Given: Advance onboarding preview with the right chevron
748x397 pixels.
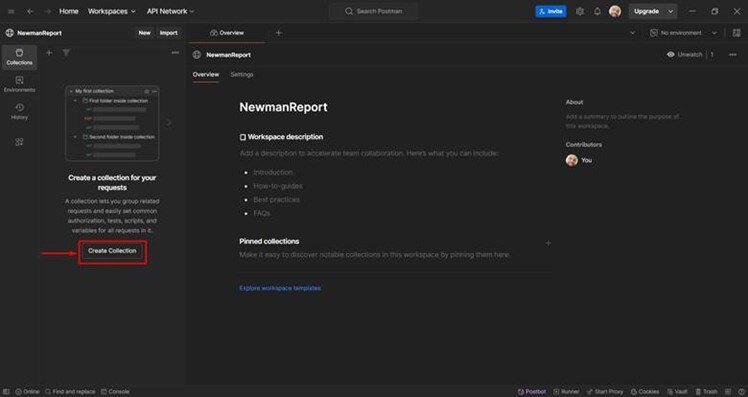Looking at the screenshot, I should click(x=168, y=123).
